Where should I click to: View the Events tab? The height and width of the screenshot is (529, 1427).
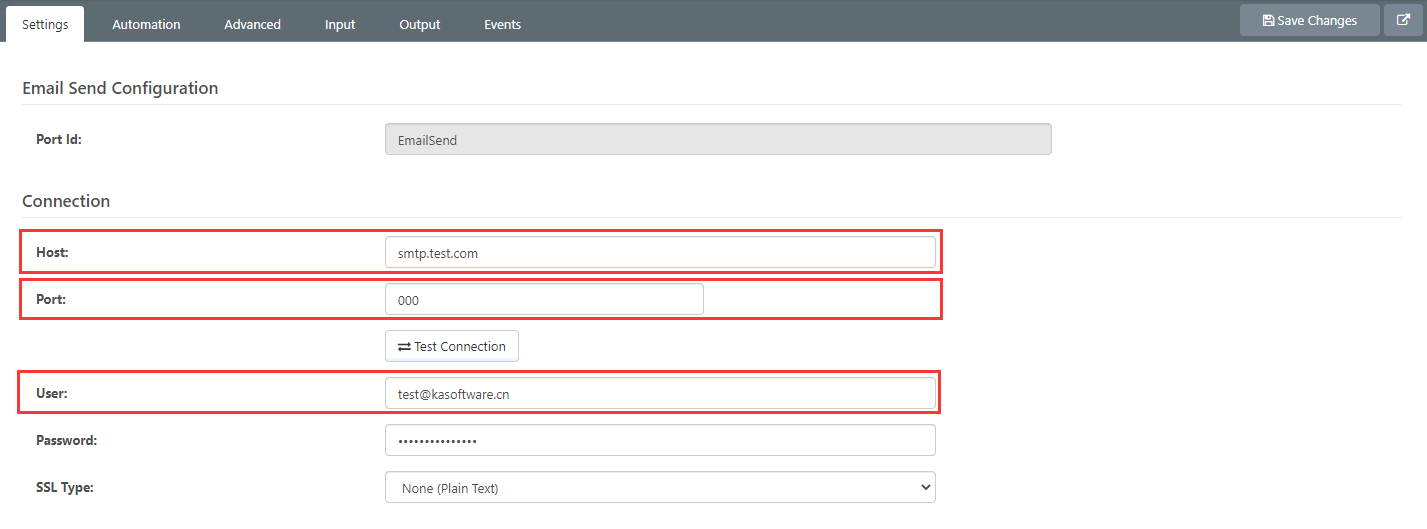[x=502, y=24]
